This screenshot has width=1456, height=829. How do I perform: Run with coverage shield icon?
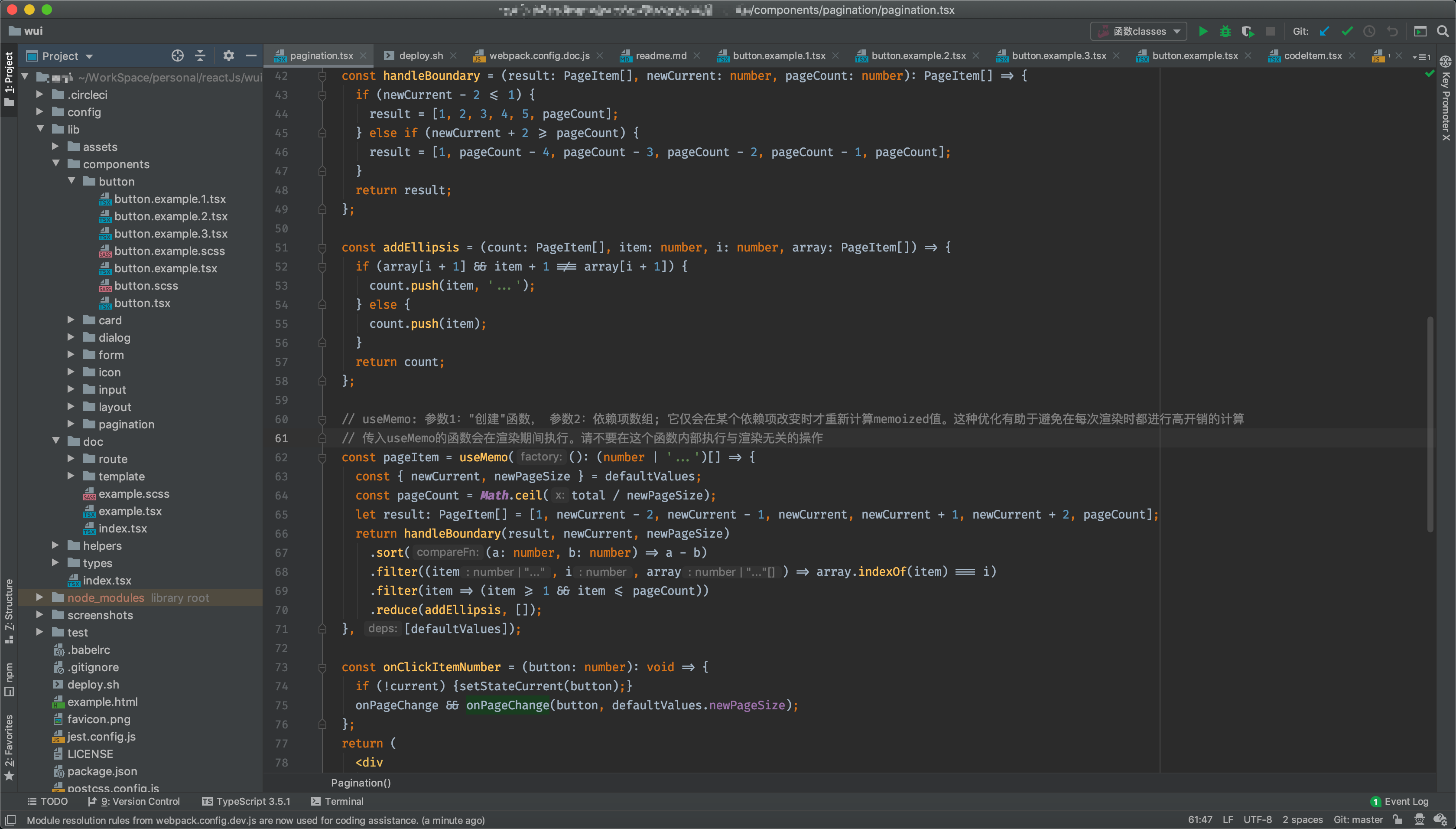click(x=1247, y=31)
